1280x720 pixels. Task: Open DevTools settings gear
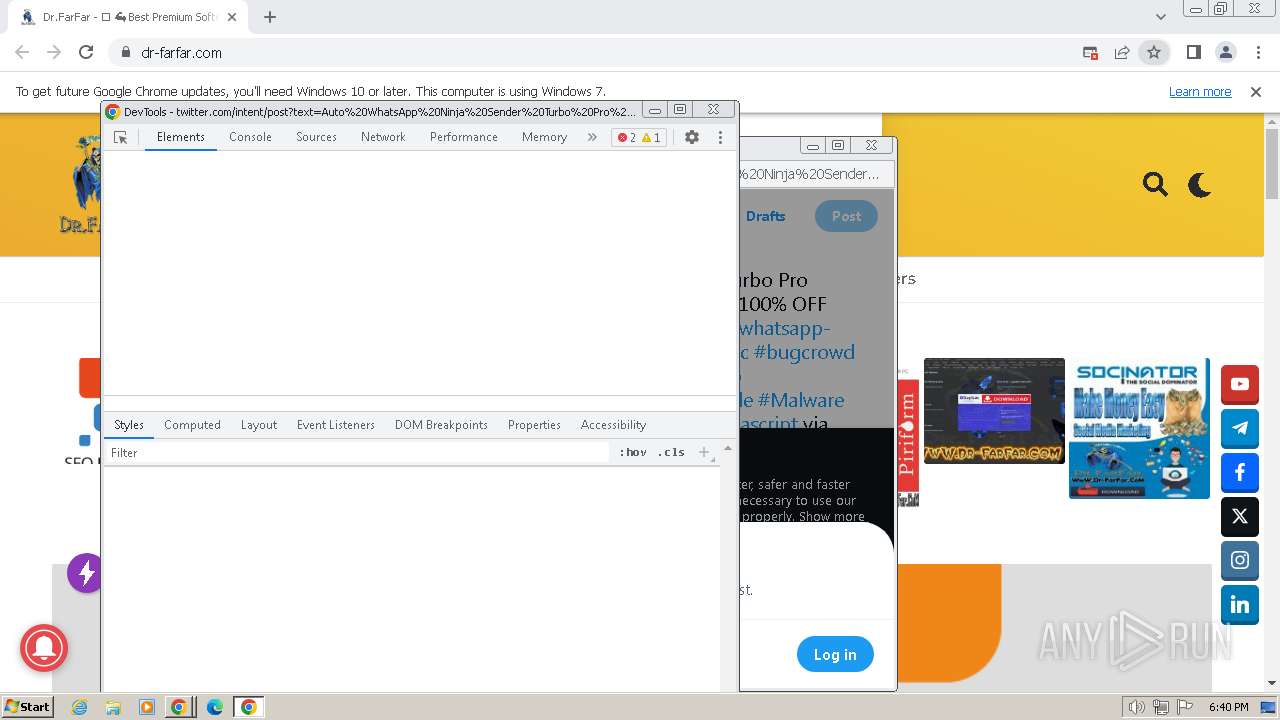(692, 137)
